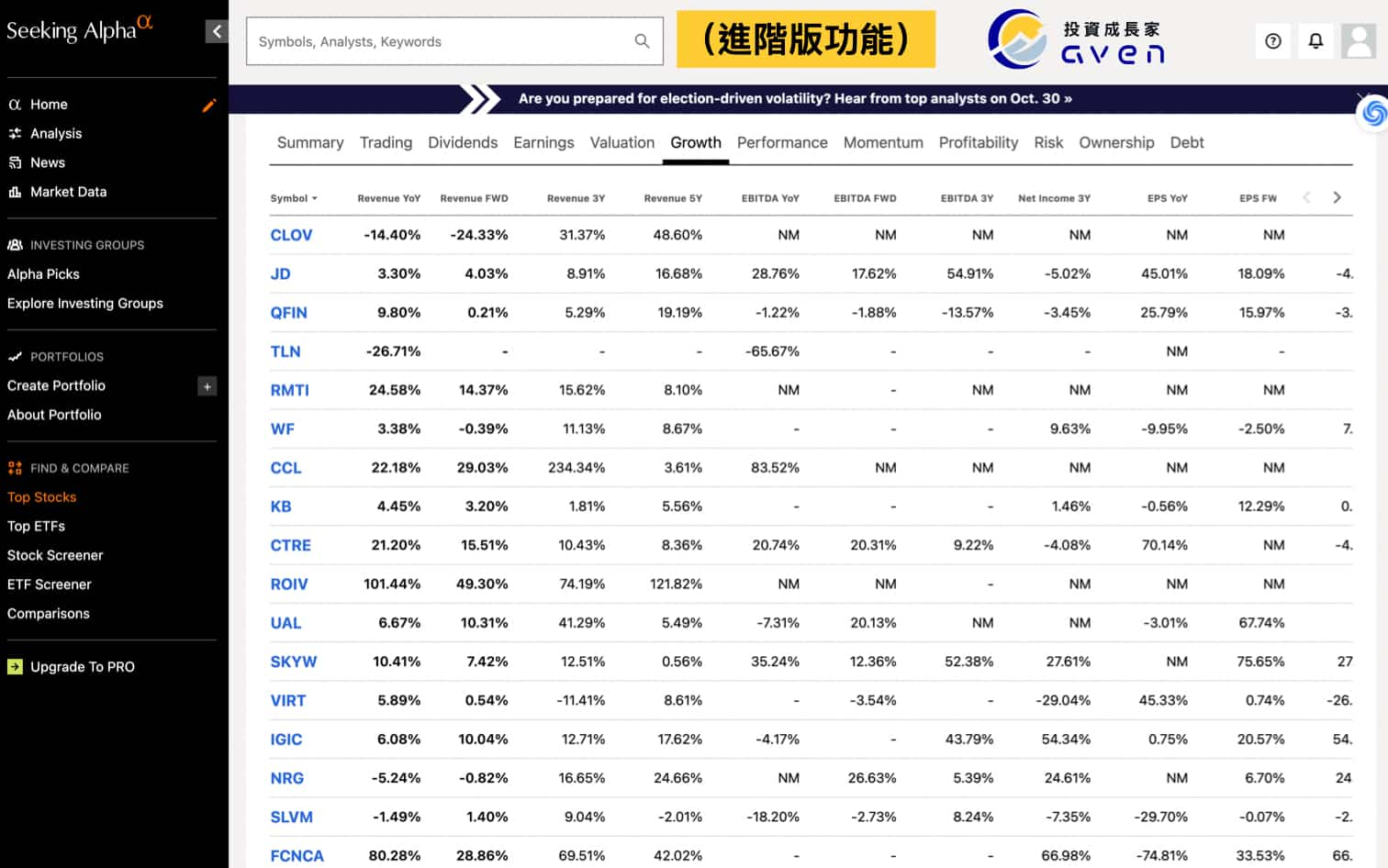Sort by the Symbol column dropdown
Viewport: 1388px width, 868px height.
pos(294,198)
